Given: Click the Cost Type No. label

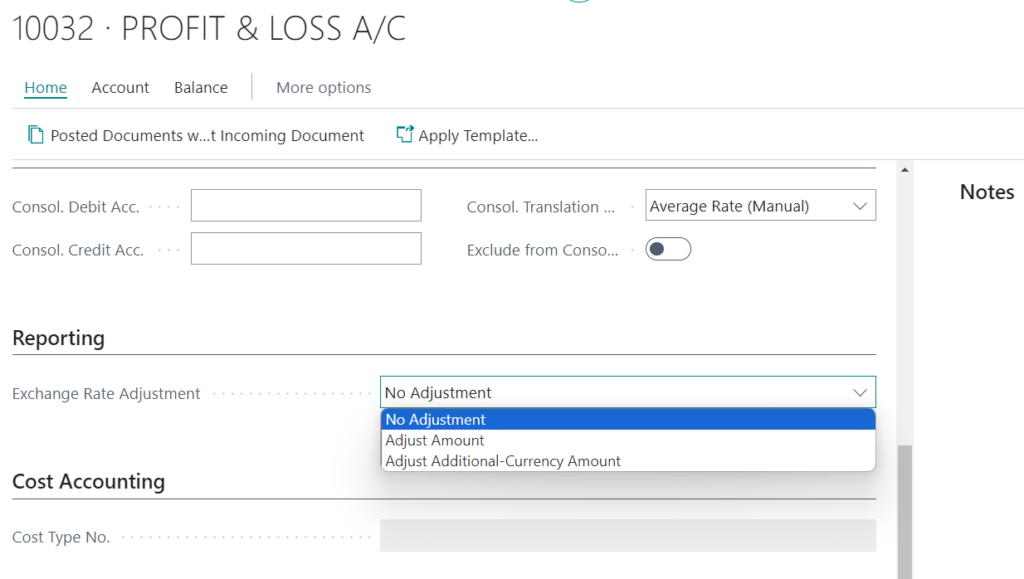Looking at the screenshot, I should pos(61,537).
